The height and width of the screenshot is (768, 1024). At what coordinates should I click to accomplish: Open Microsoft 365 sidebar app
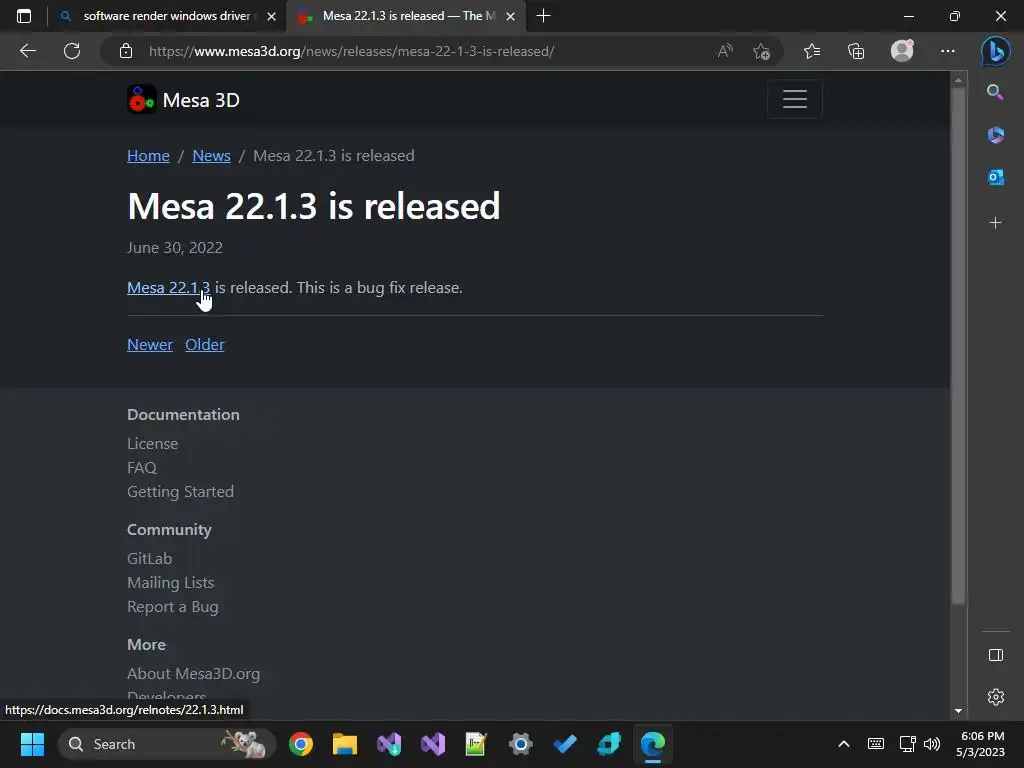click(x=995, y=135)
